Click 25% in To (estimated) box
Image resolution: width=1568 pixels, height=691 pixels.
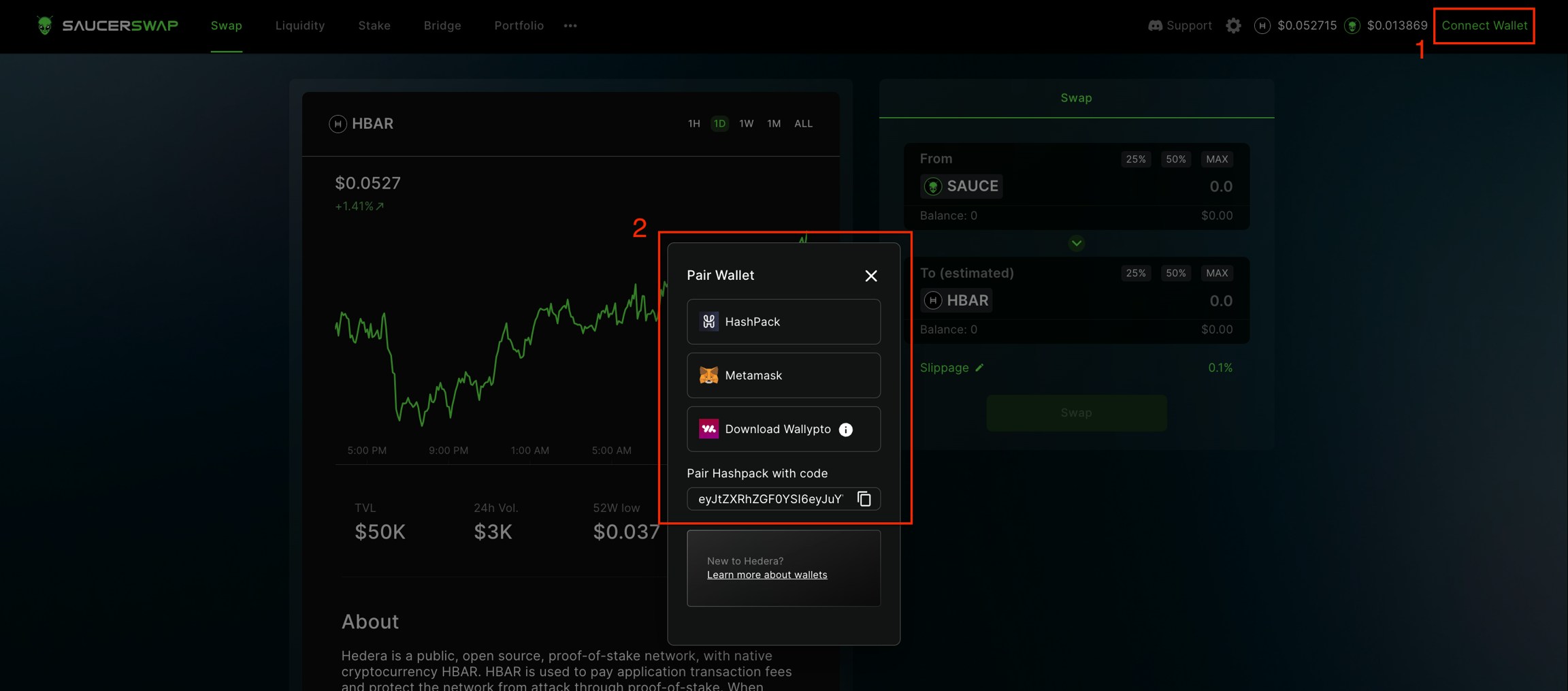(1135, 273)
